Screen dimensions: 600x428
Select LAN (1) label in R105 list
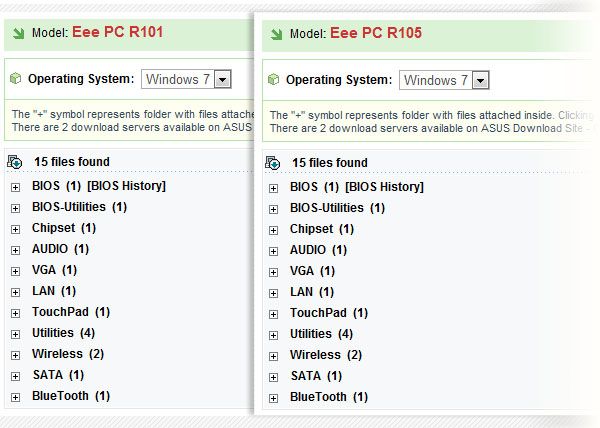click(312, 292)
